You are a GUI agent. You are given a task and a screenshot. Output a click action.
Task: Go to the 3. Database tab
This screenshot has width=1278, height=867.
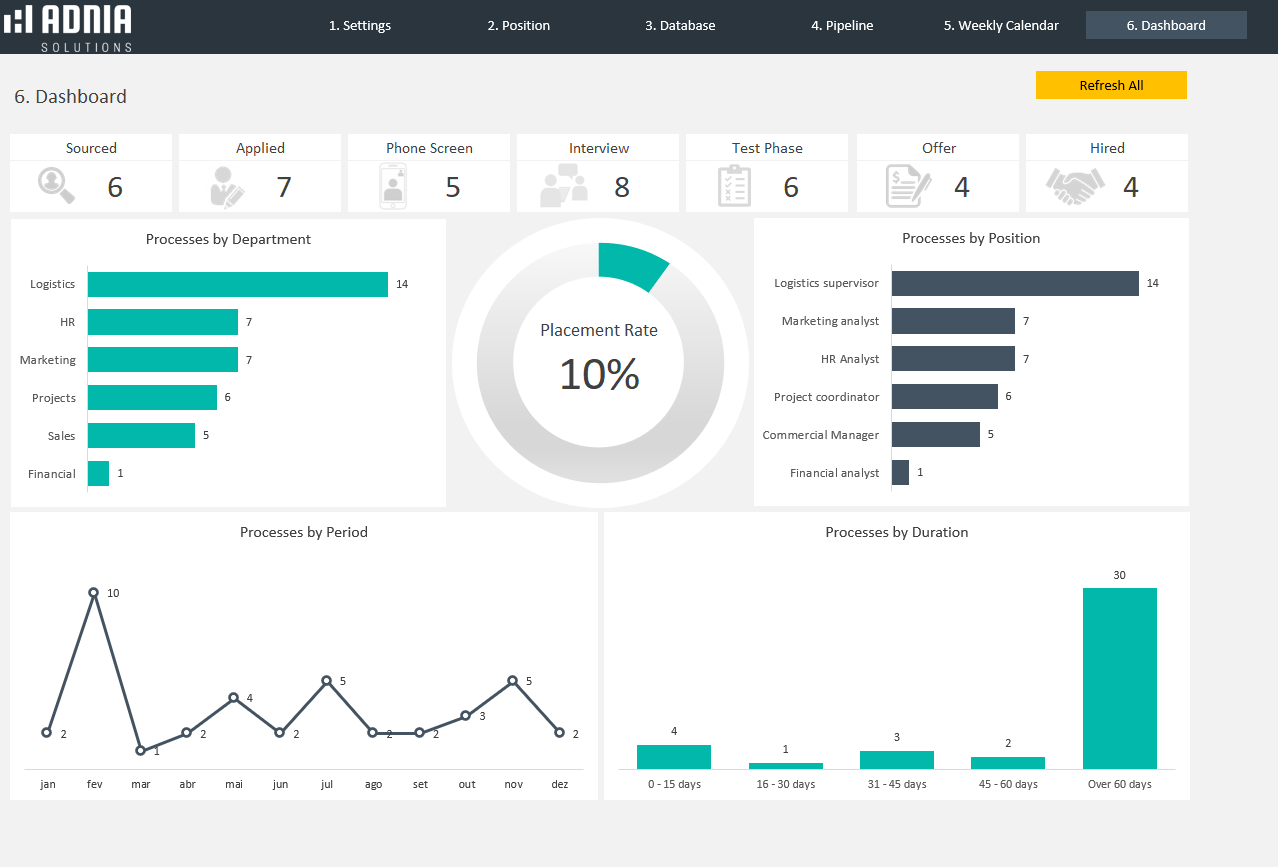tap(680, 26)
